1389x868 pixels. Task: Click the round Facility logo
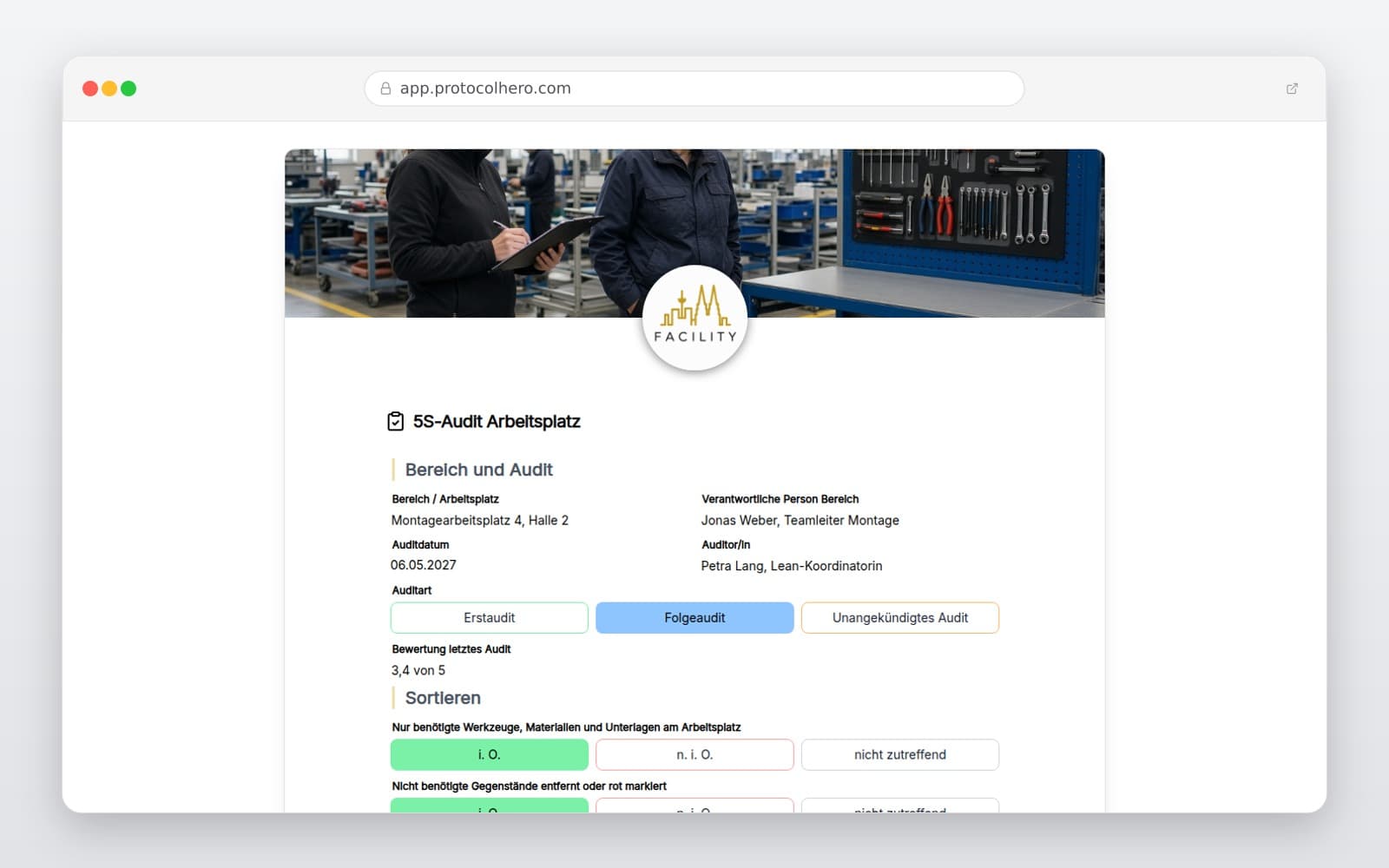pyautogui.click(x=694, y=318)
